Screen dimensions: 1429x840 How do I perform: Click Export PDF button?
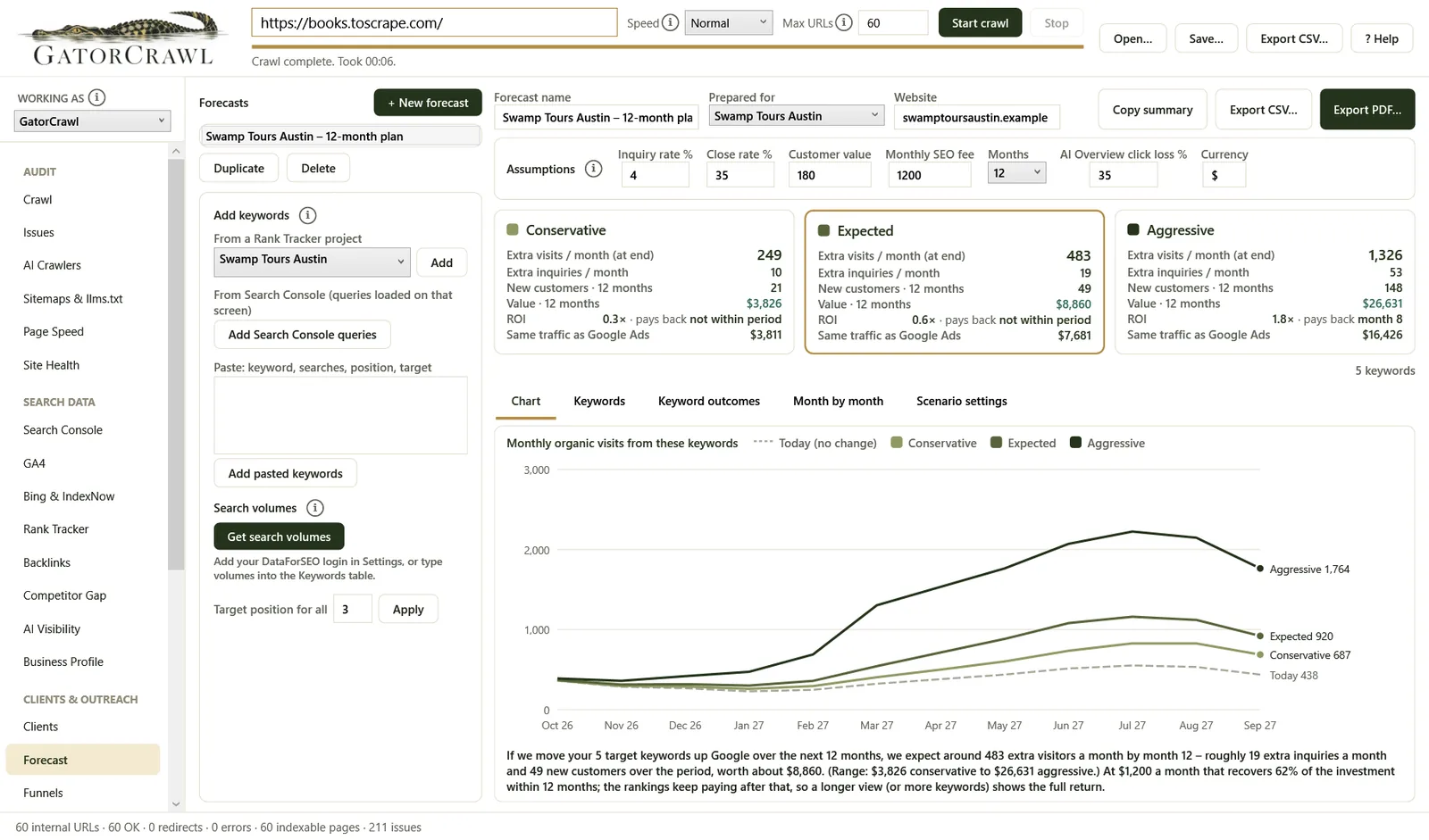[x=1367, y=110]
